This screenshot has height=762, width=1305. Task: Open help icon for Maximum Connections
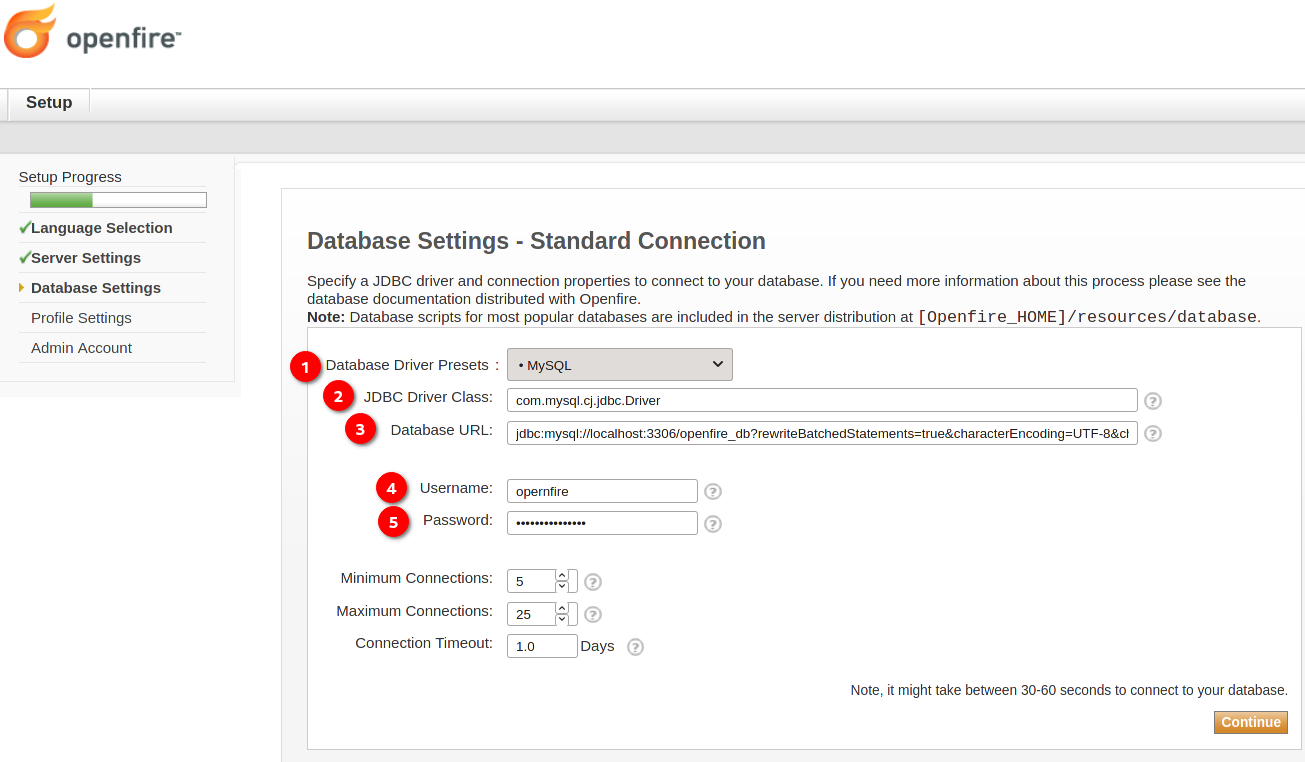click(x=593, y=615)
